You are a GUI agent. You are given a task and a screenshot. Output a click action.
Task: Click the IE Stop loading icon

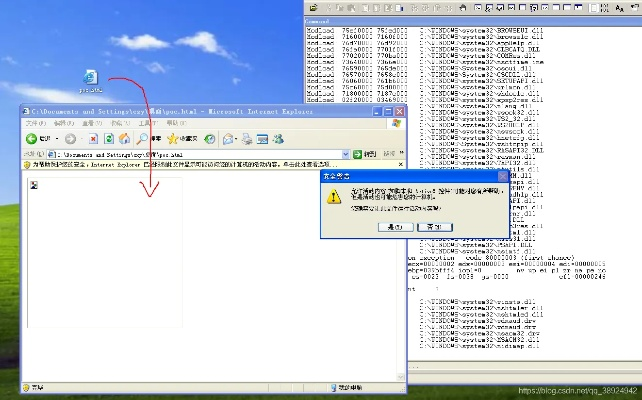(91, 138)
